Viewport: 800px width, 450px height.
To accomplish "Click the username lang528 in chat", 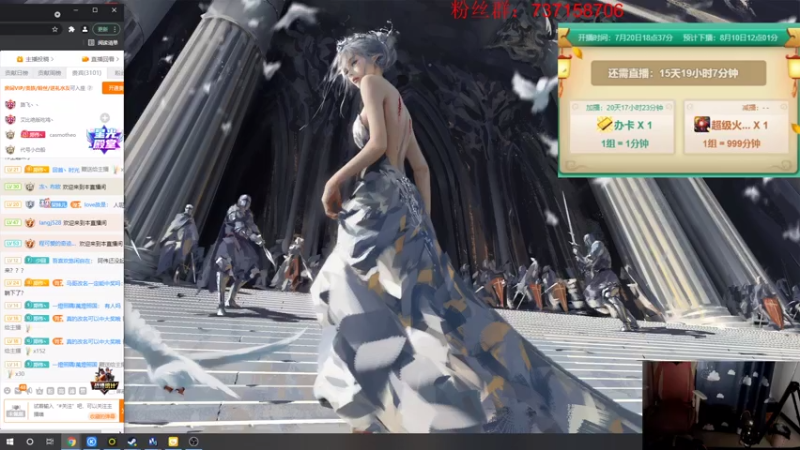I will [x=49, y=223].
